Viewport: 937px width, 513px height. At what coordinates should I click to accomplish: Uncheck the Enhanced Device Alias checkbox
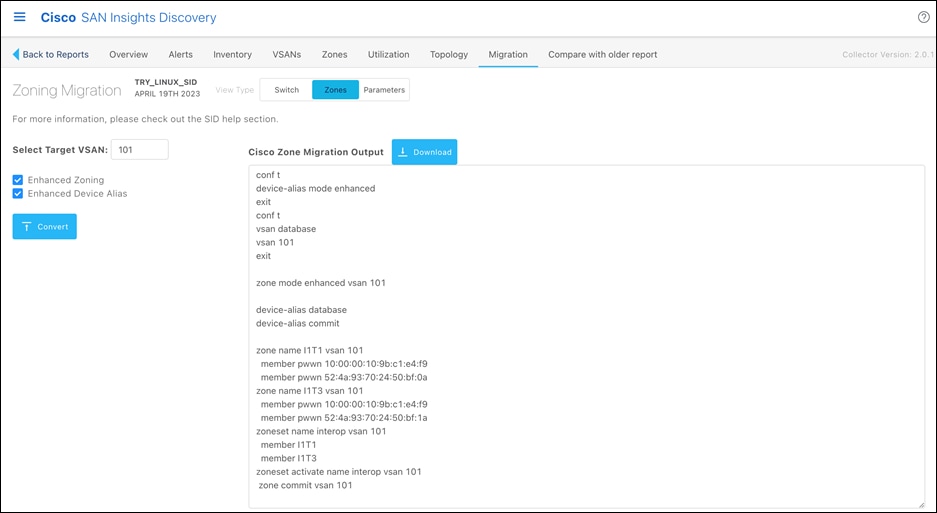[18, 194]
